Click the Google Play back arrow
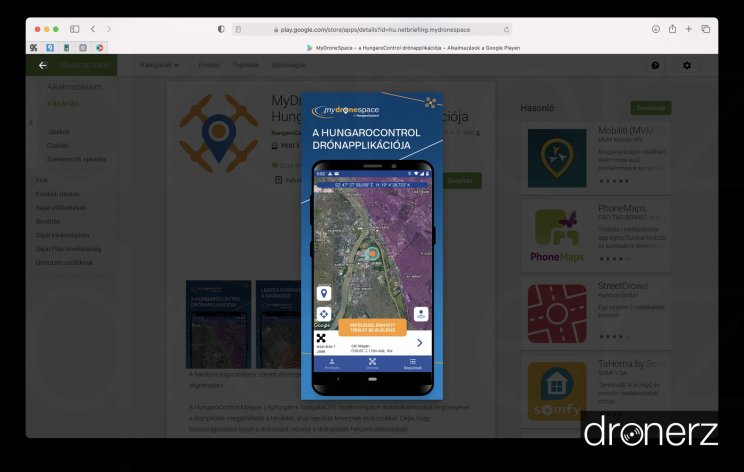 click(x=43, y=65)
